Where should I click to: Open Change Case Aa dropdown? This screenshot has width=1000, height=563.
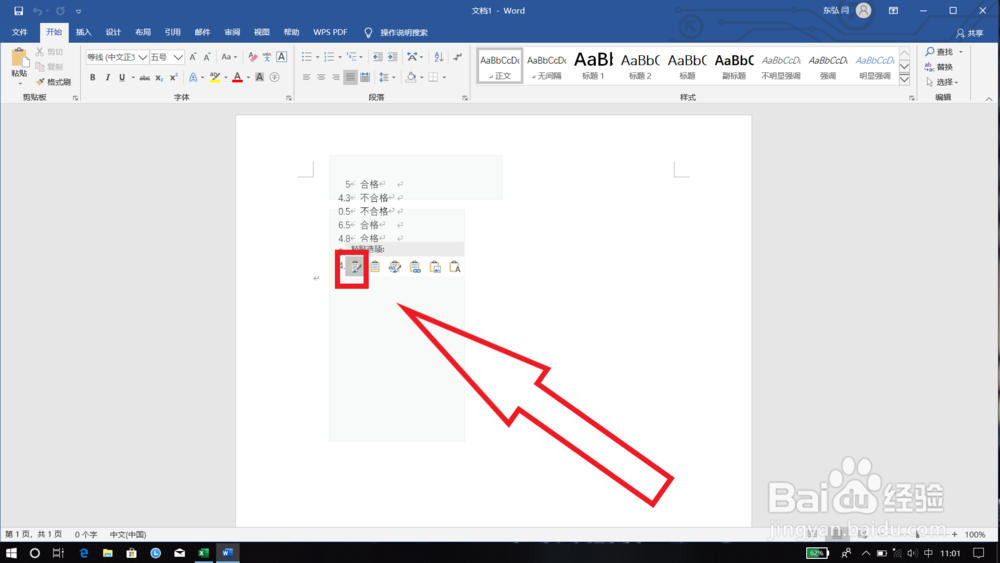(x=229, y=57)
